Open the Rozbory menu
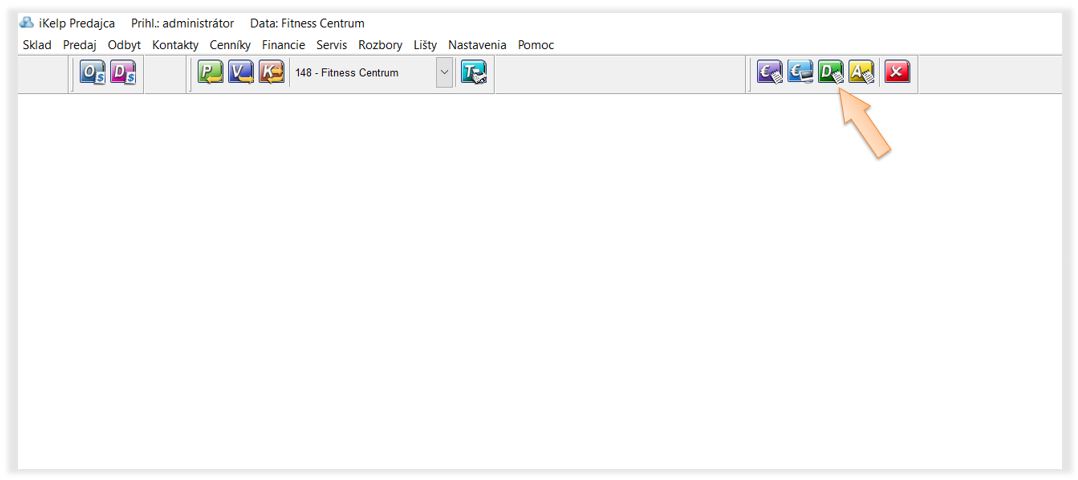 click(380, 45)
